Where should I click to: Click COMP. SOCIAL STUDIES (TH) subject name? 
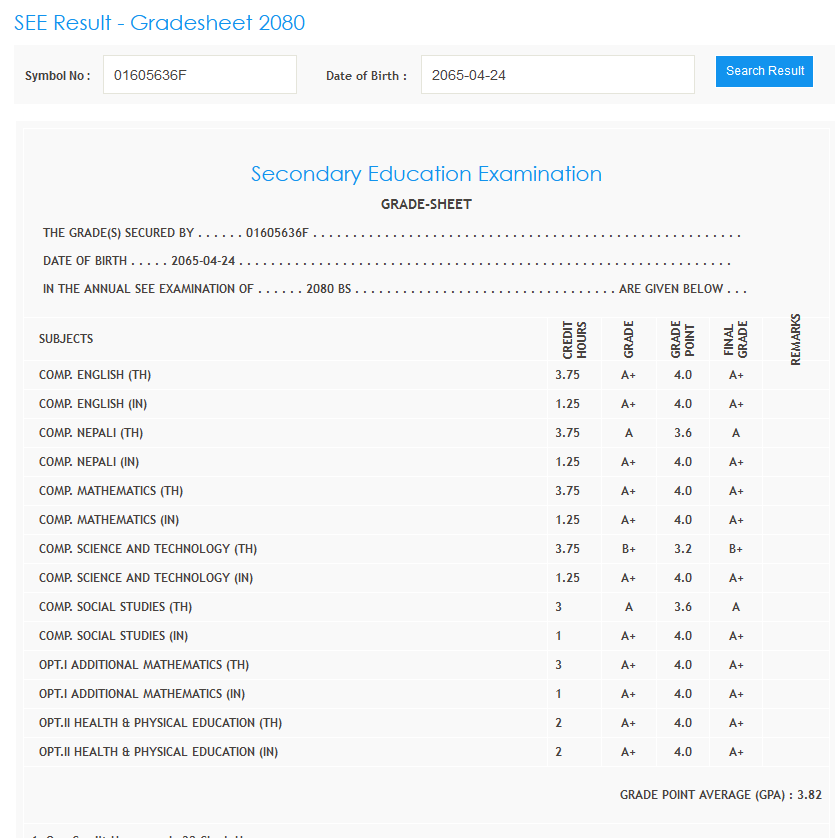pos(115,607)
